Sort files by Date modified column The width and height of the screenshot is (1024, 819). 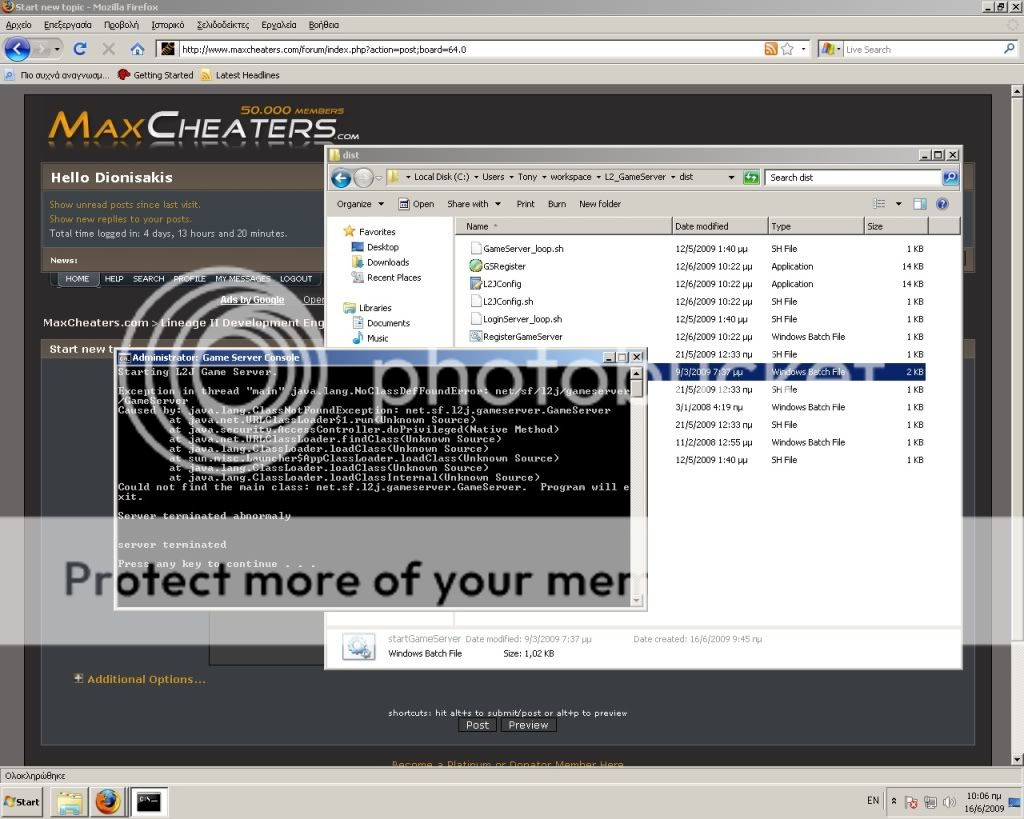(x=702, y=227)
